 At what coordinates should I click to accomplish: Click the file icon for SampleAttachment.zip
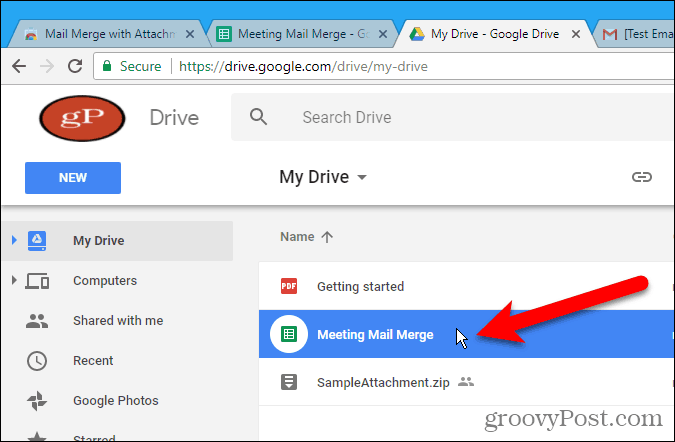click(x=289, y=382)
